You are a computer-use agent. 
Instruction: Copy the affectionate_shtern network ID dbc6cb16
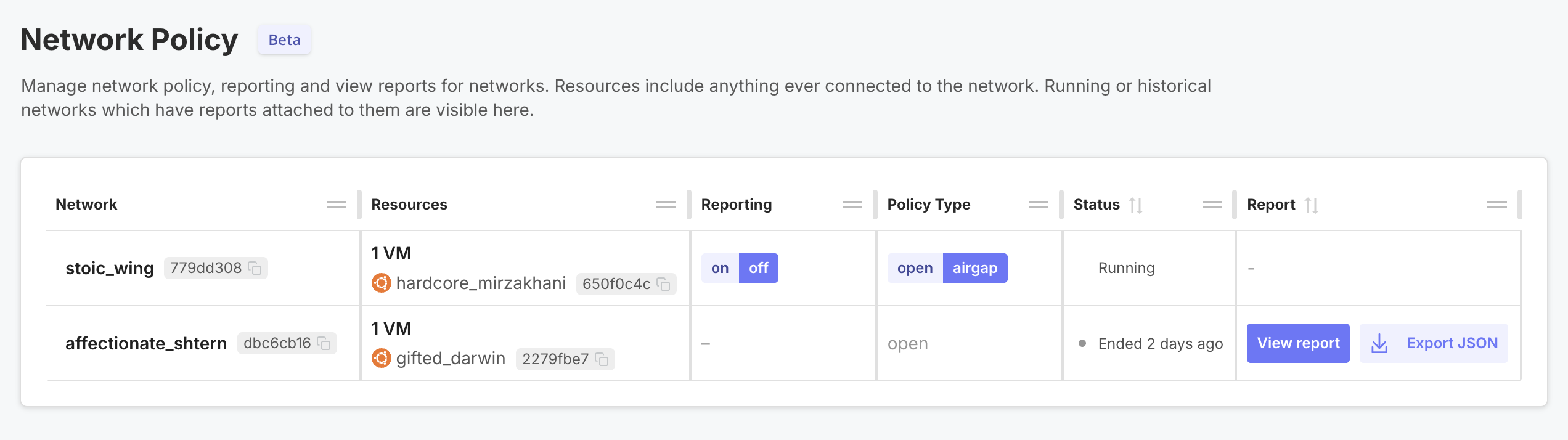(324, 343)
